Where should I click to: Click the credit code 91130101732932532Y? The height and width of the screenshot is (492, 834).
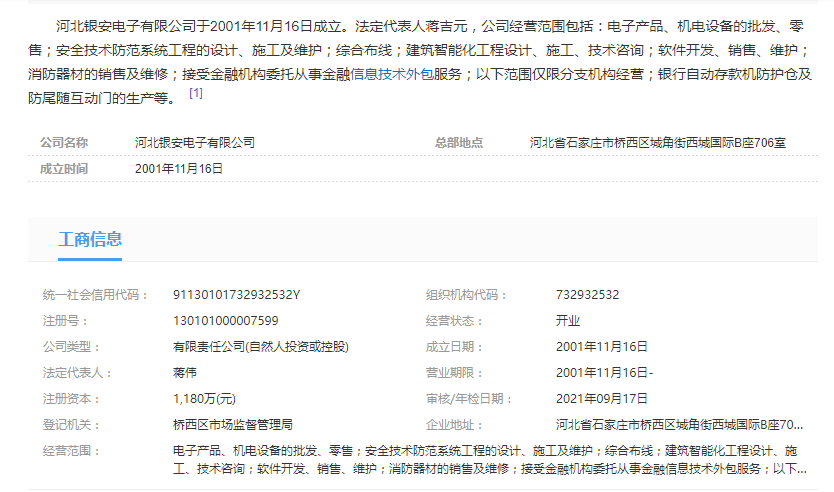(236, 295)
